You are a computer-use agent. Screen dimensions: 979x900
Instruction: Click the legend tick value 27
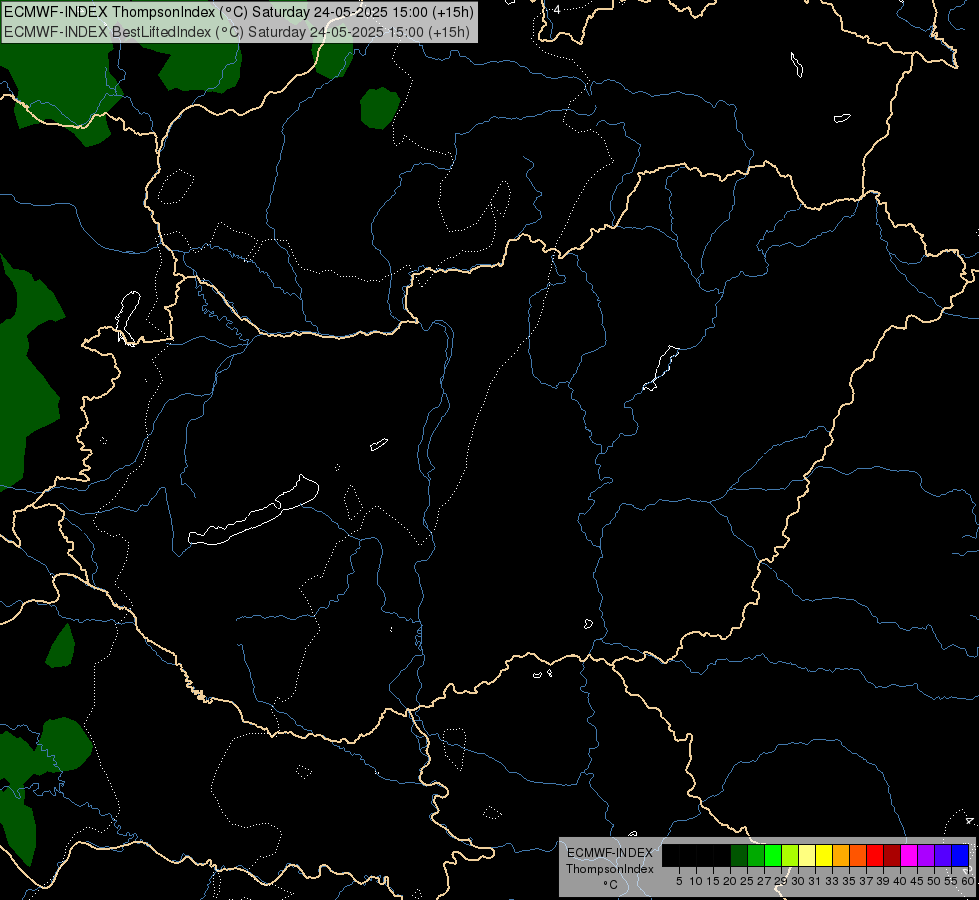point(764,881)
